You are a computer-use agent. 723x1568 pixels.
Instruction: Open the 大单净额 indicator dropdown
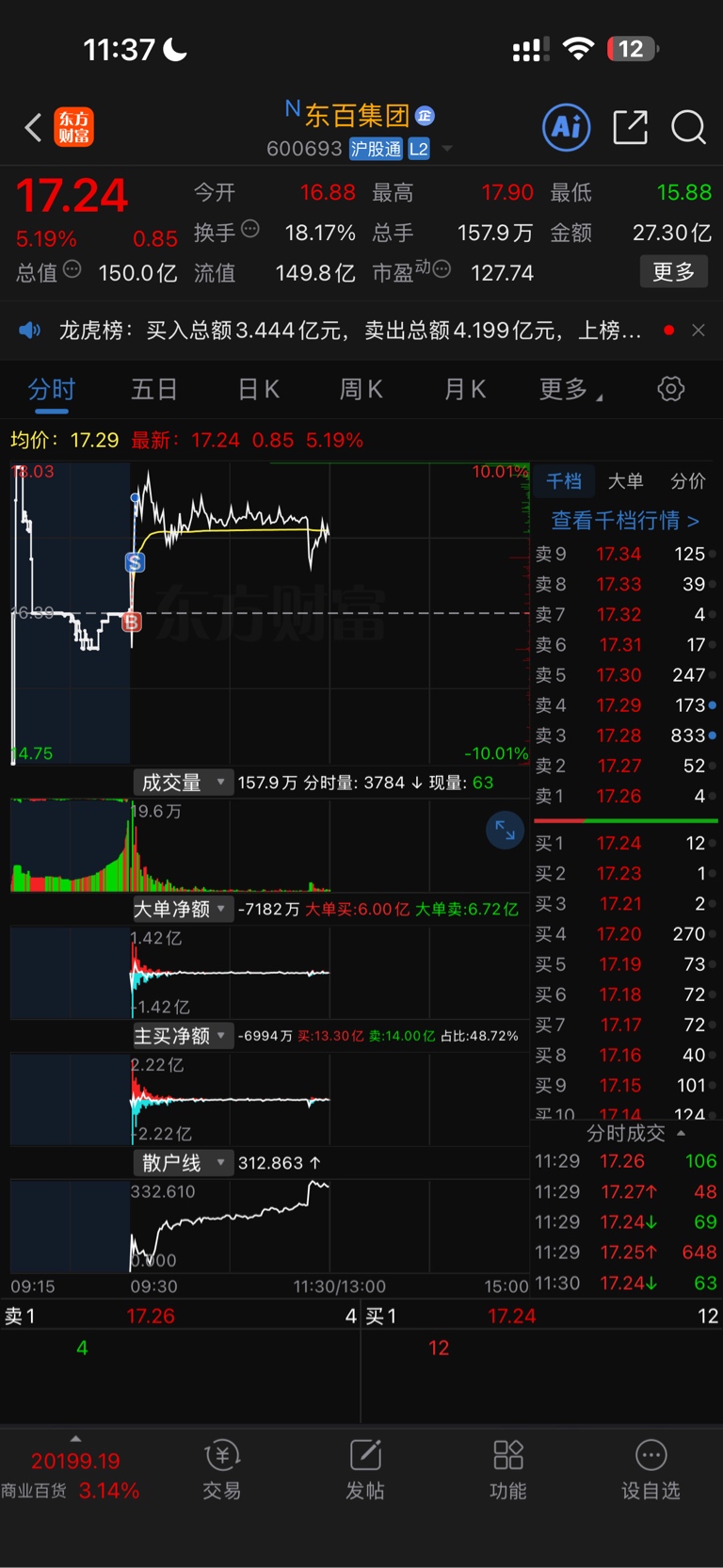tap(183, 909)
